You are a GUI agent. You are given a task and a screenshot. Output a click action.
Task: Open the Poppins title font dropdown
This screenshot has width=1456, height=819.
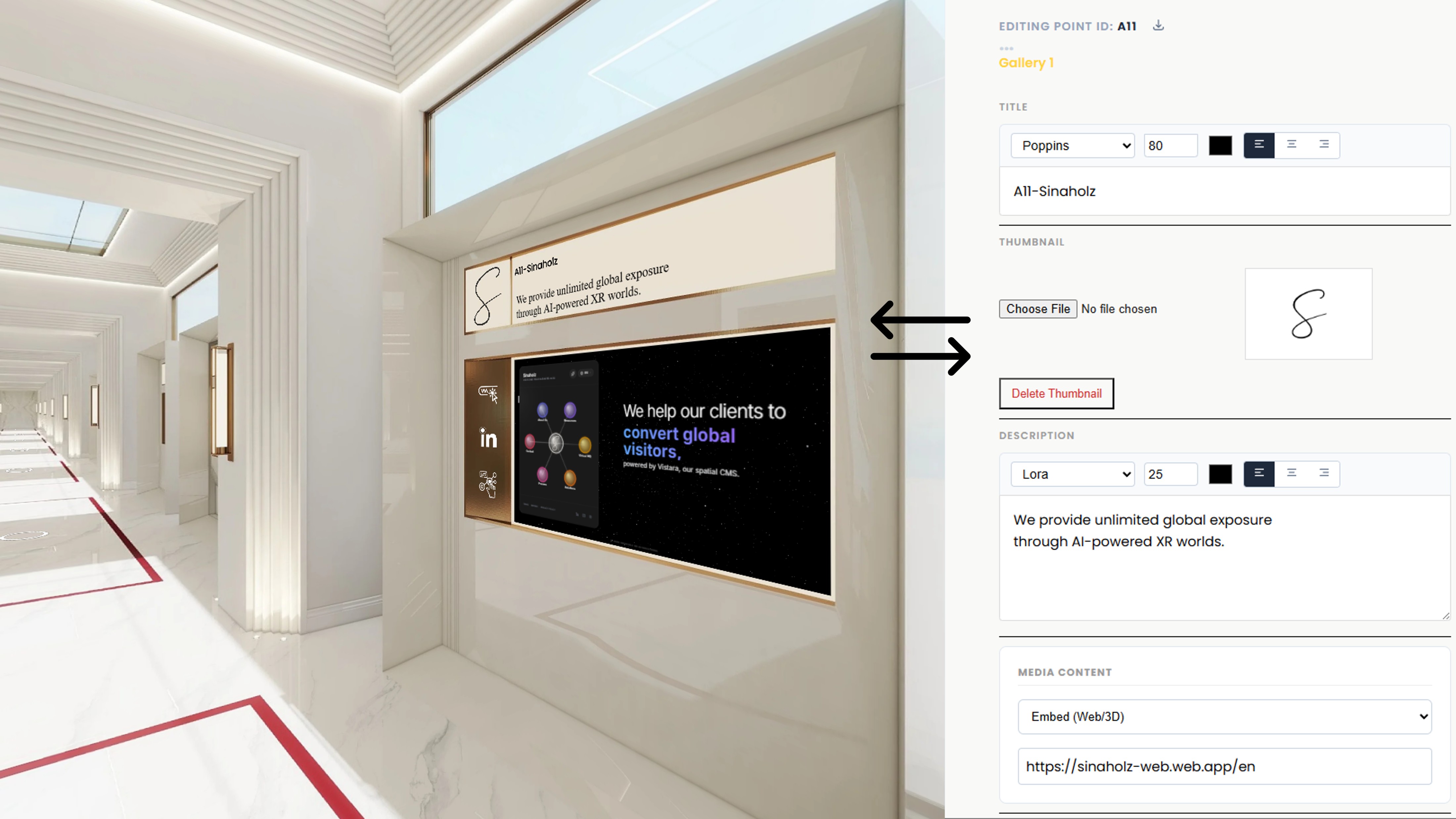pyautogui.click(x=1072, y=146)
